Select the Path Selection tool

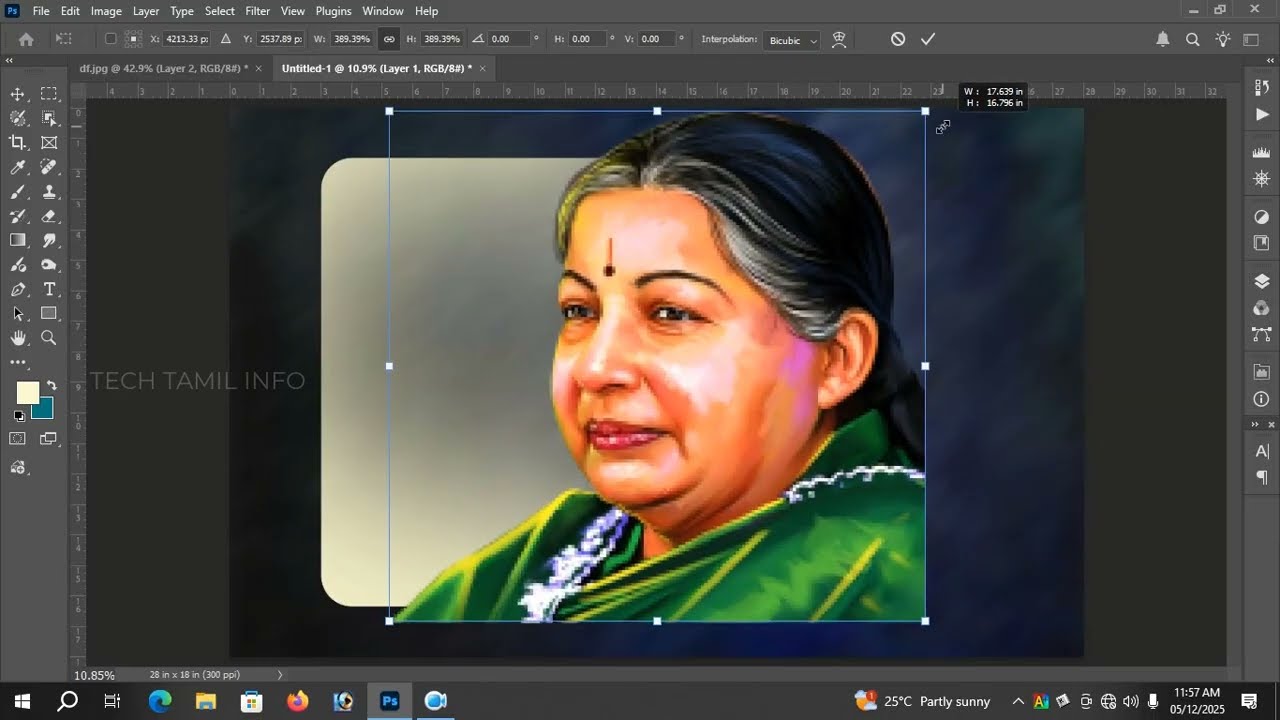(18, 314)
